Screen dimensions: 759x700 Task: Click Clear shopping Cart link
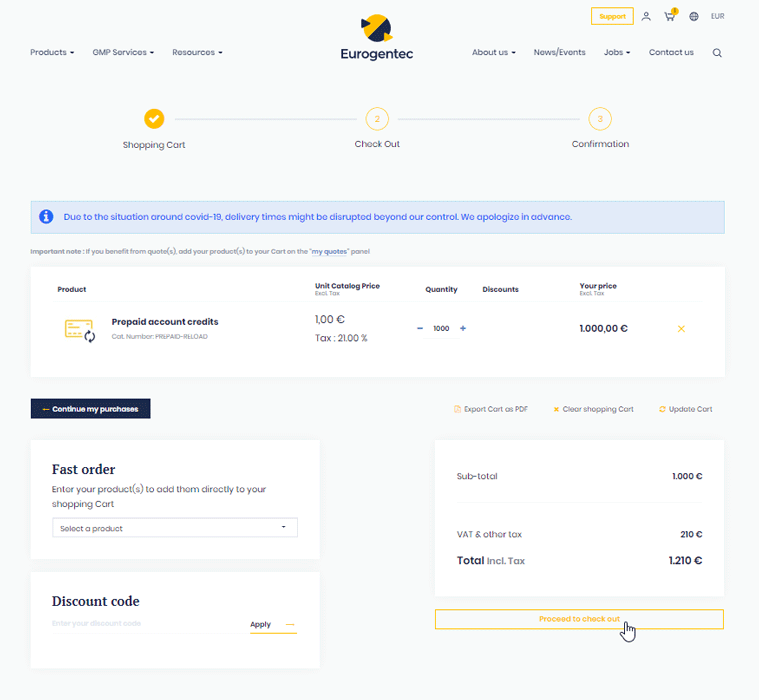click(x=593, y=409)
